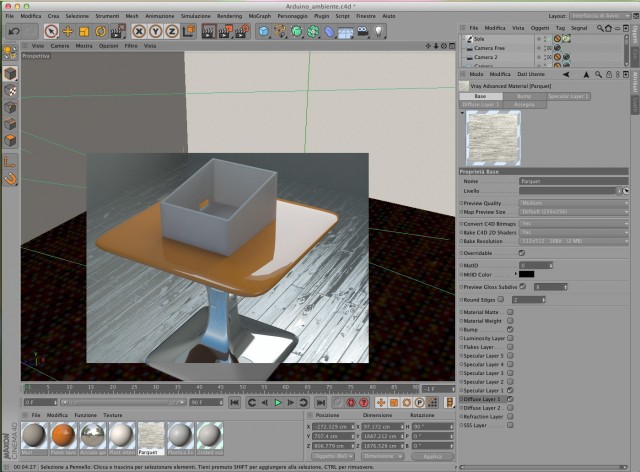Play the animation forward
This screenshot has height=472, width=640.
pos(278,403)
